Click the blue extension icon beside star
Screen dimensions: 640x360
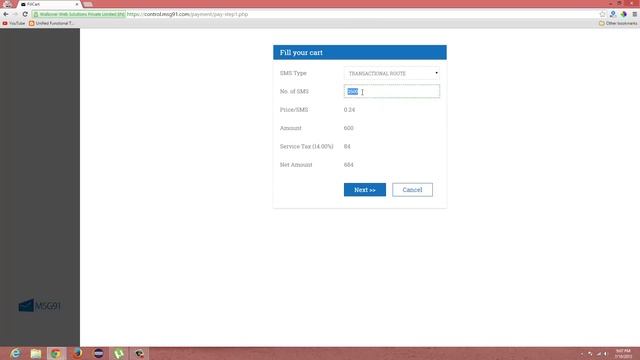pos(613,14)
